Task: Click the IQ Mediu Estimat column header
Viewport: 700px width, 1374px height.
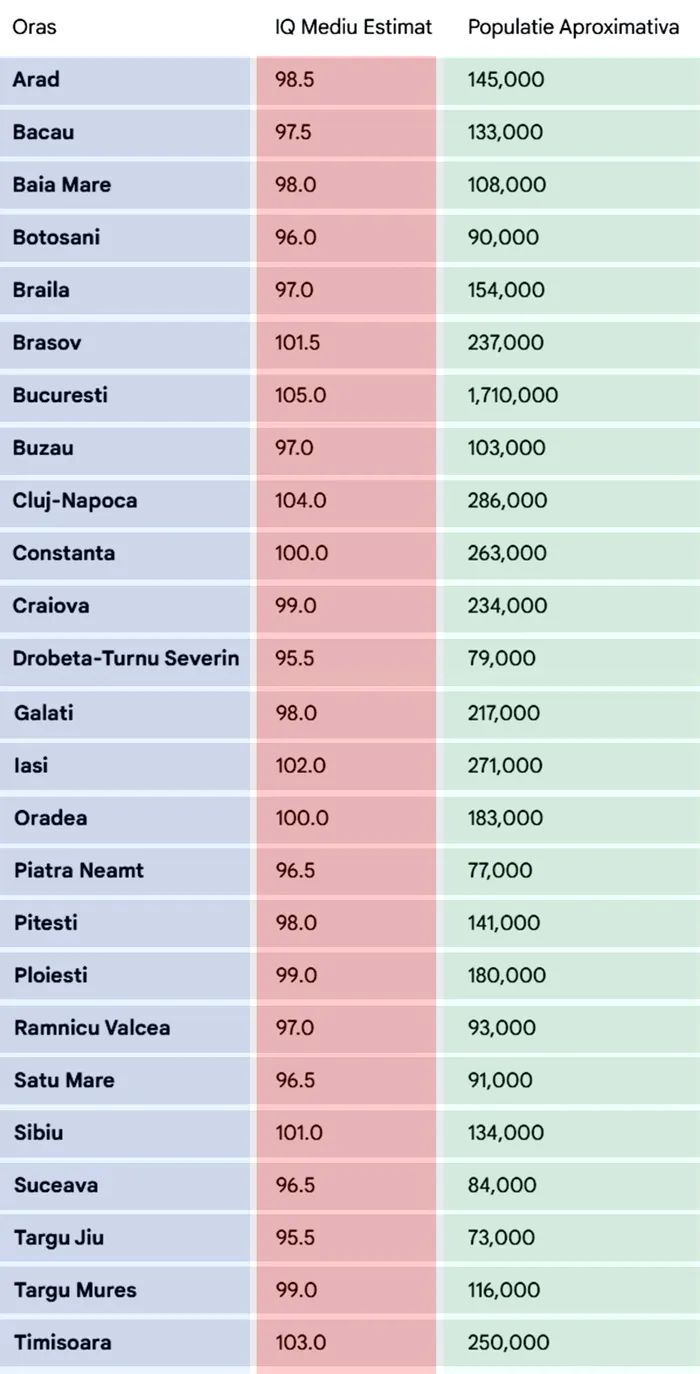Action: click(354, 27)
